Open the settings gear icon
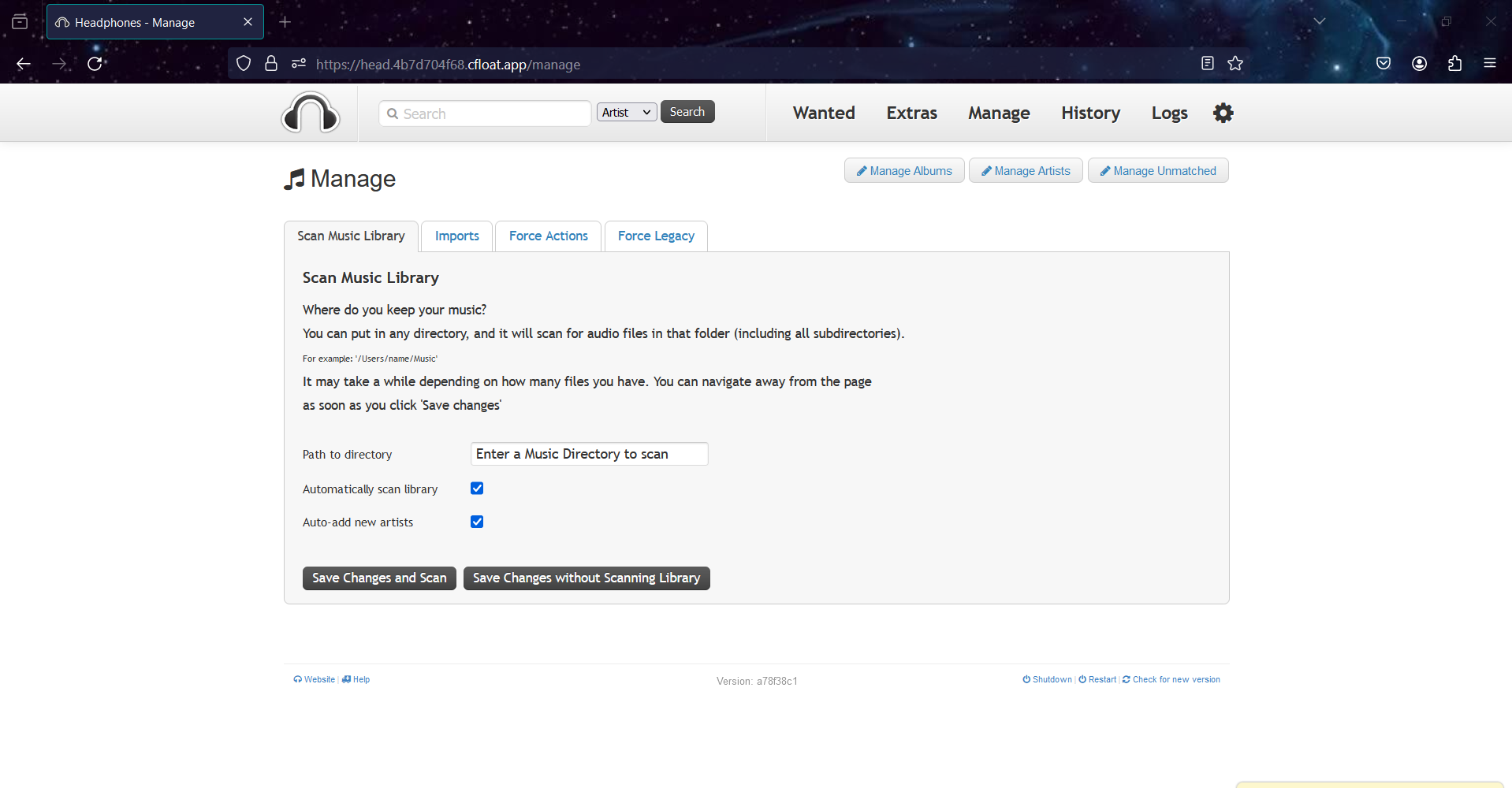 point(1223,113)
